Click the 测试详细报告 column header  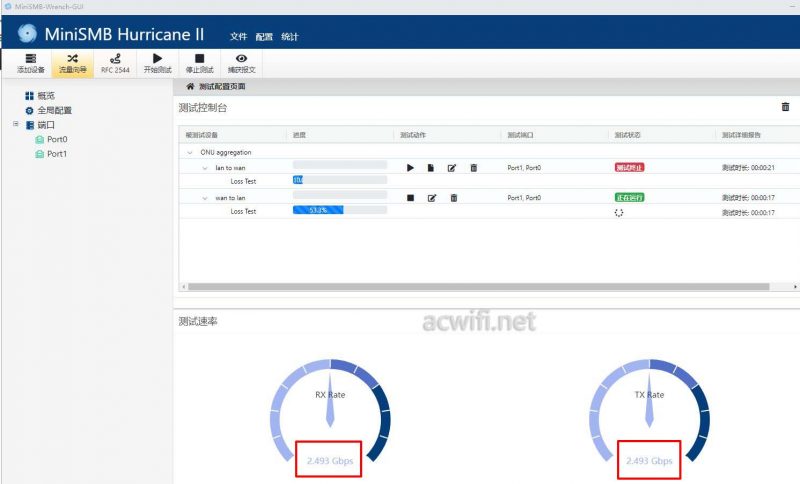pos(741,135)
